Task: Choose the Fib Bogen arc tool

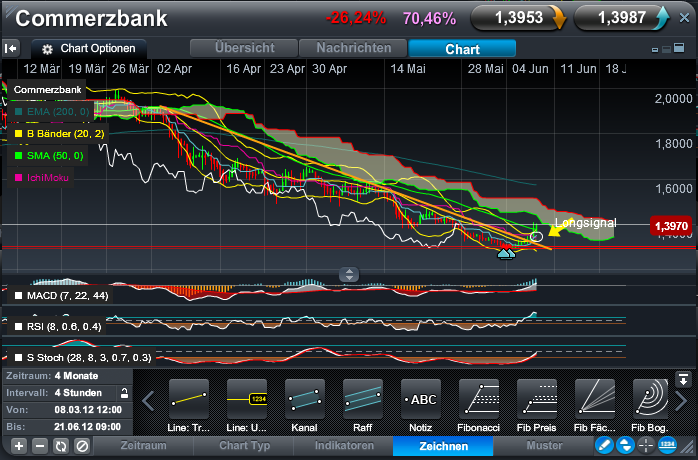Action: [650, 399]
